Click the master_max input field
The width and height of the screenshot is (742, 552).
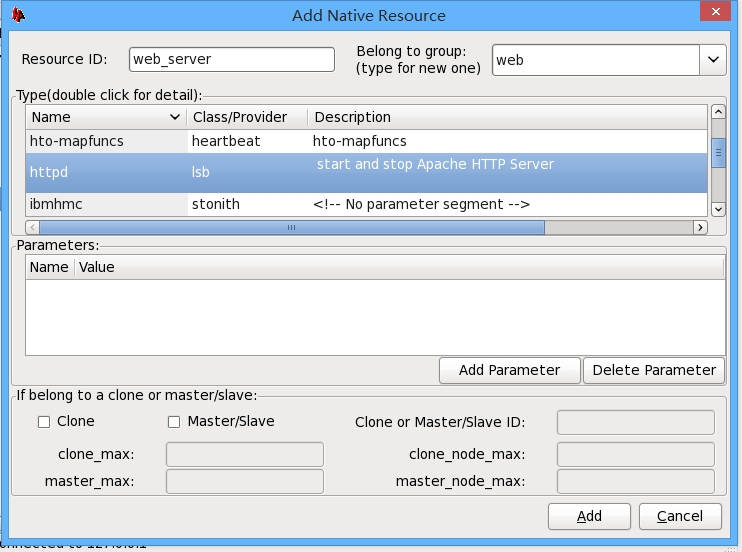pyautogui.click(x=245, y=481)
